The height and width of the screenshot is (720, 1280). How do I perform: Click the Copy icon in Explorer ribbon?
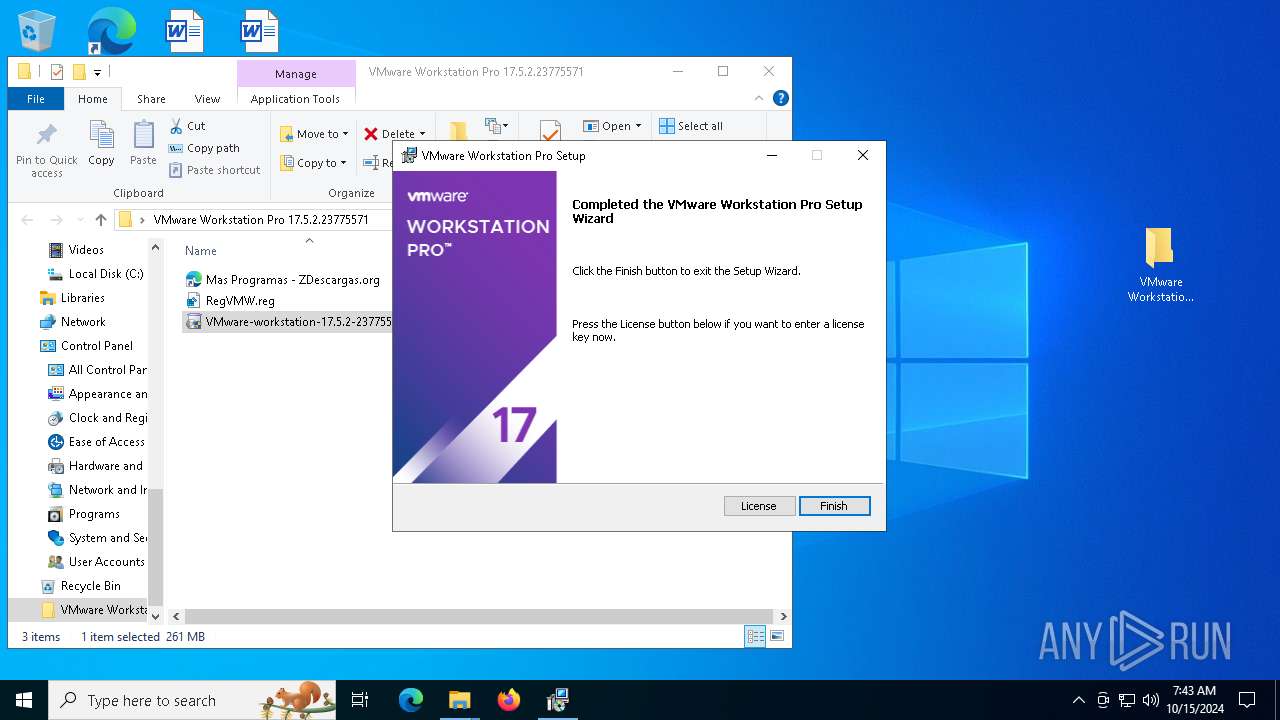pos(101,142)
